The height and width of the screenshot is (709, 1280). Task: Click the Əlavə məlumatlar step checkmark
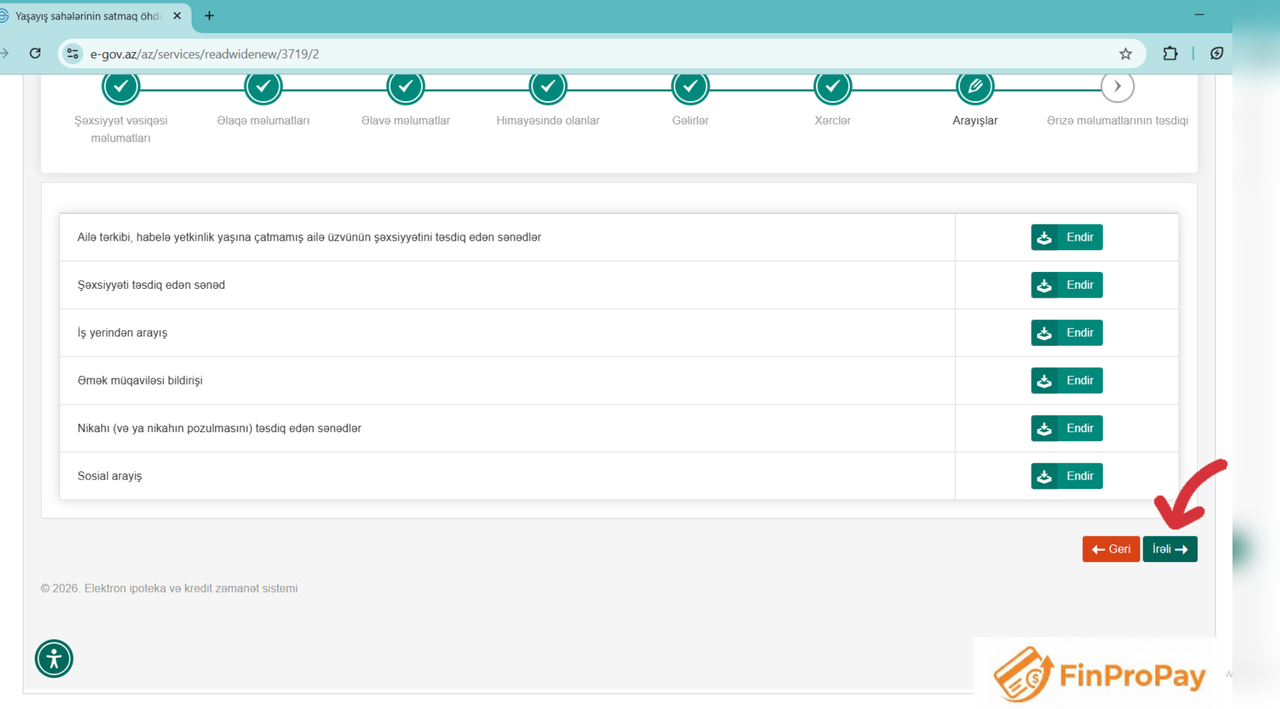point(406,87)
